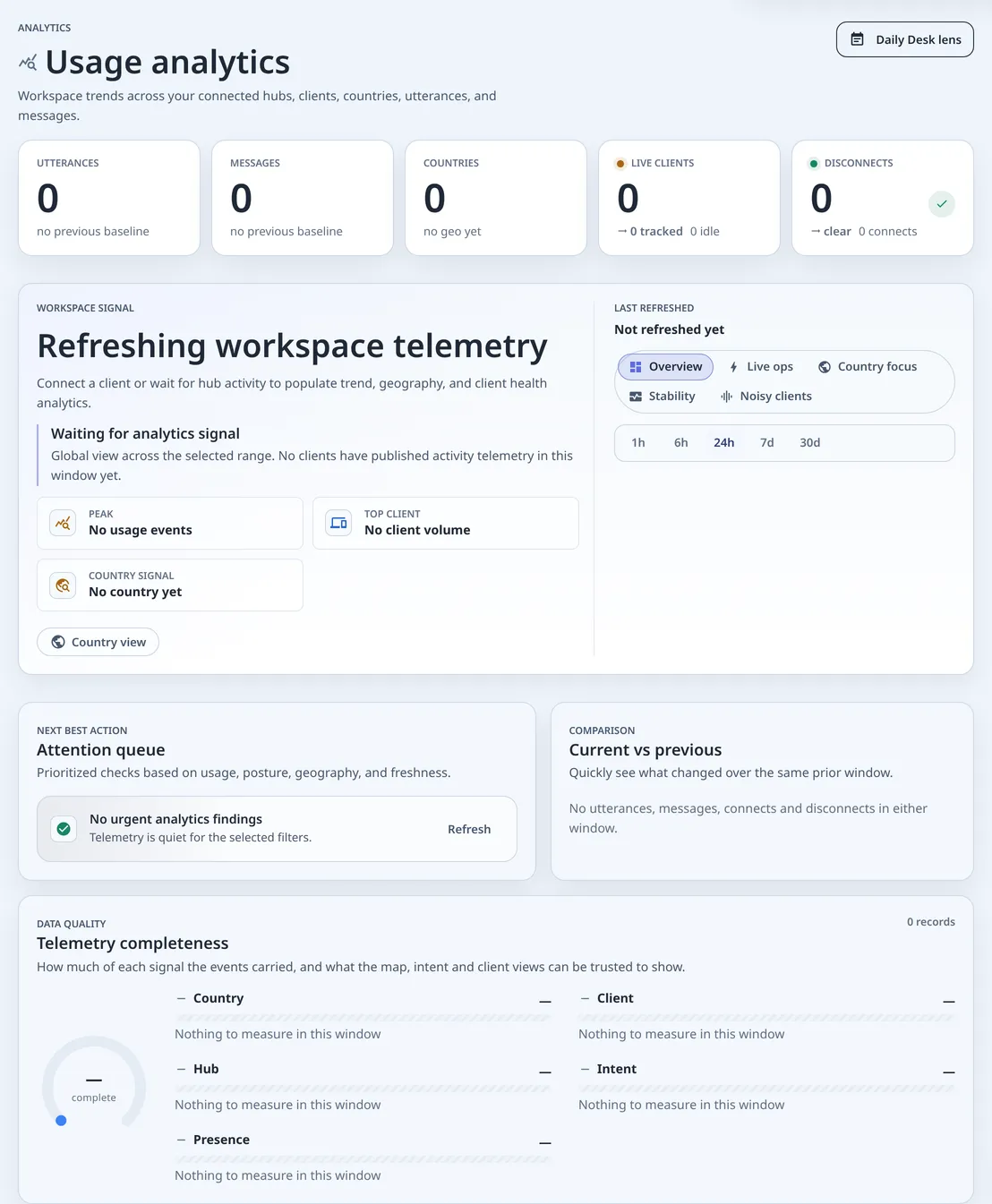The height and width of the screenshot is (1204, 992).
Task: Click the 'Not refreshed yet' text
Action: (670, 329)
